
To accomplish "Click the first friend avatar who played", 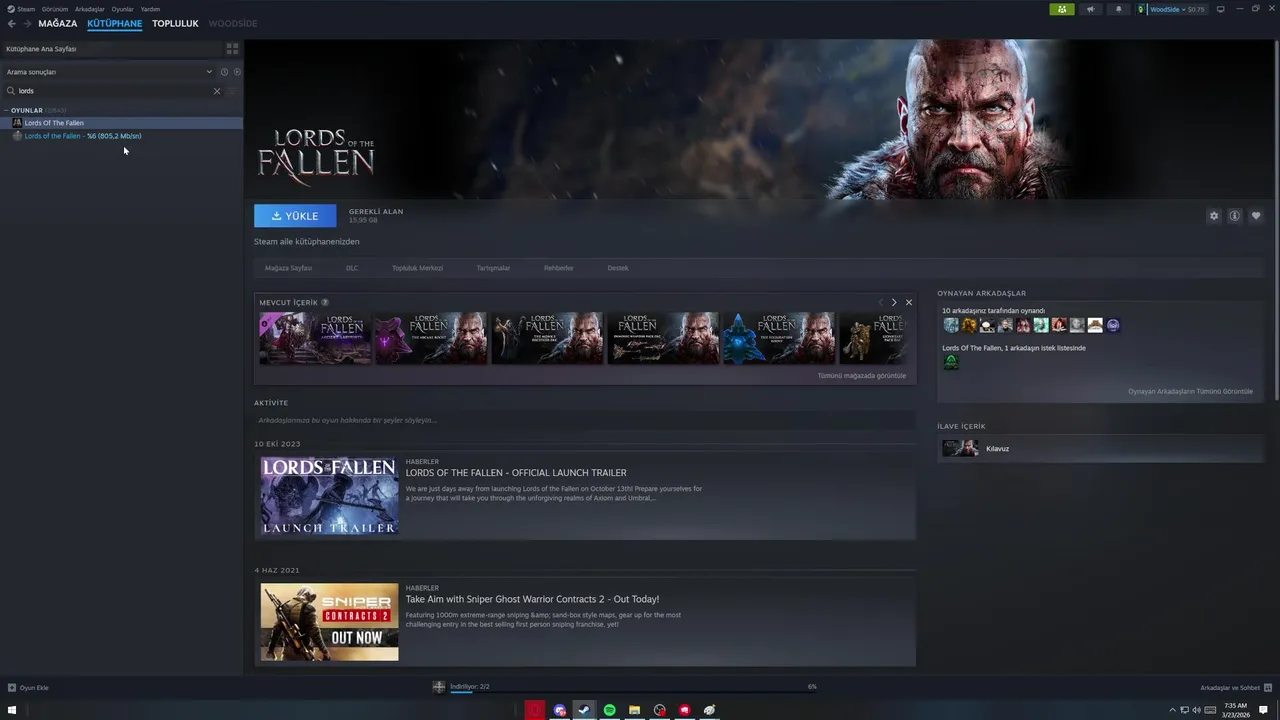I will click(x=951, y=325).
